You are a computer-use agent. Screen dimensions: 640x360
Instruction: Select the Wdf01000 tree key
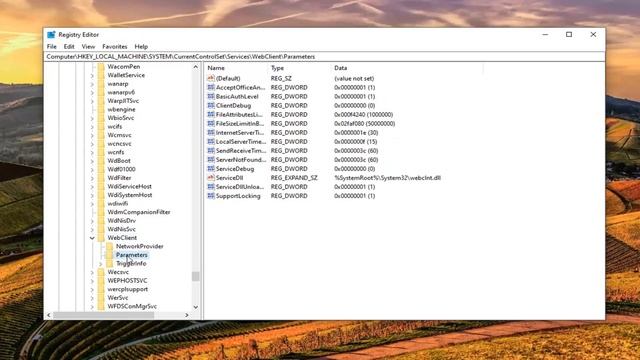pos(121,169)
